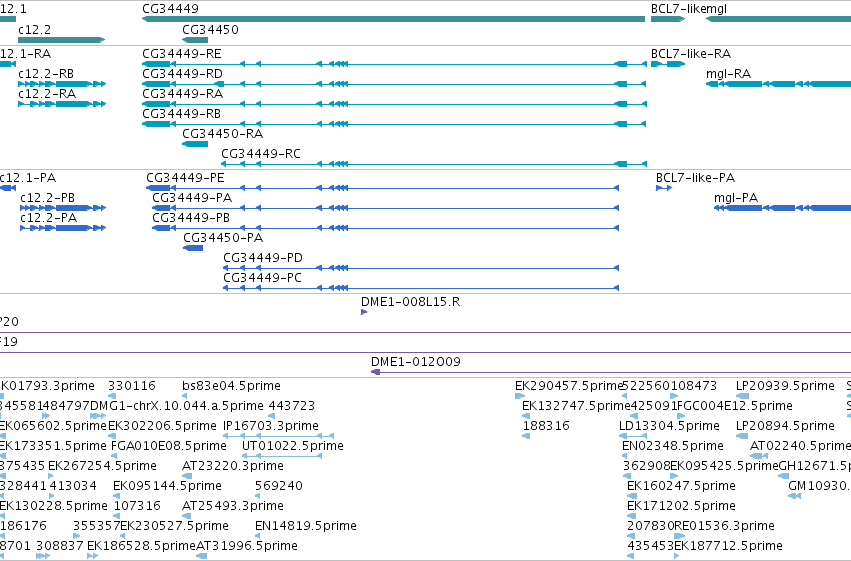851x561 pixels.
Task: Click EST FGC004E12.5prime
Action: (x=735, y=406)
